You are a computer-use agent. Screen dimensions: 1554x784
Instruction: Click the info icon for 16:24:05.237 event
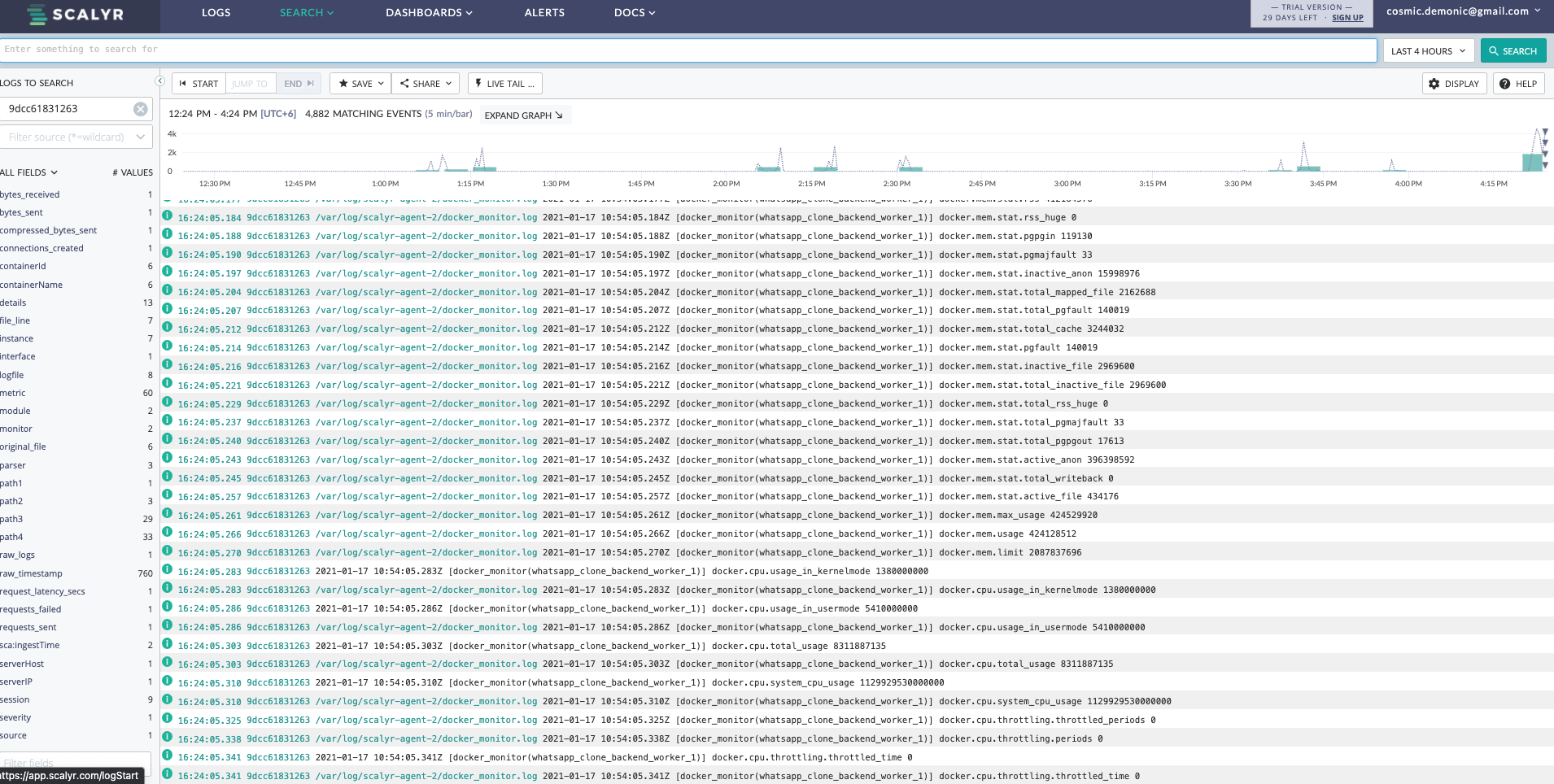pyautogui.click(x=168, y=420)
